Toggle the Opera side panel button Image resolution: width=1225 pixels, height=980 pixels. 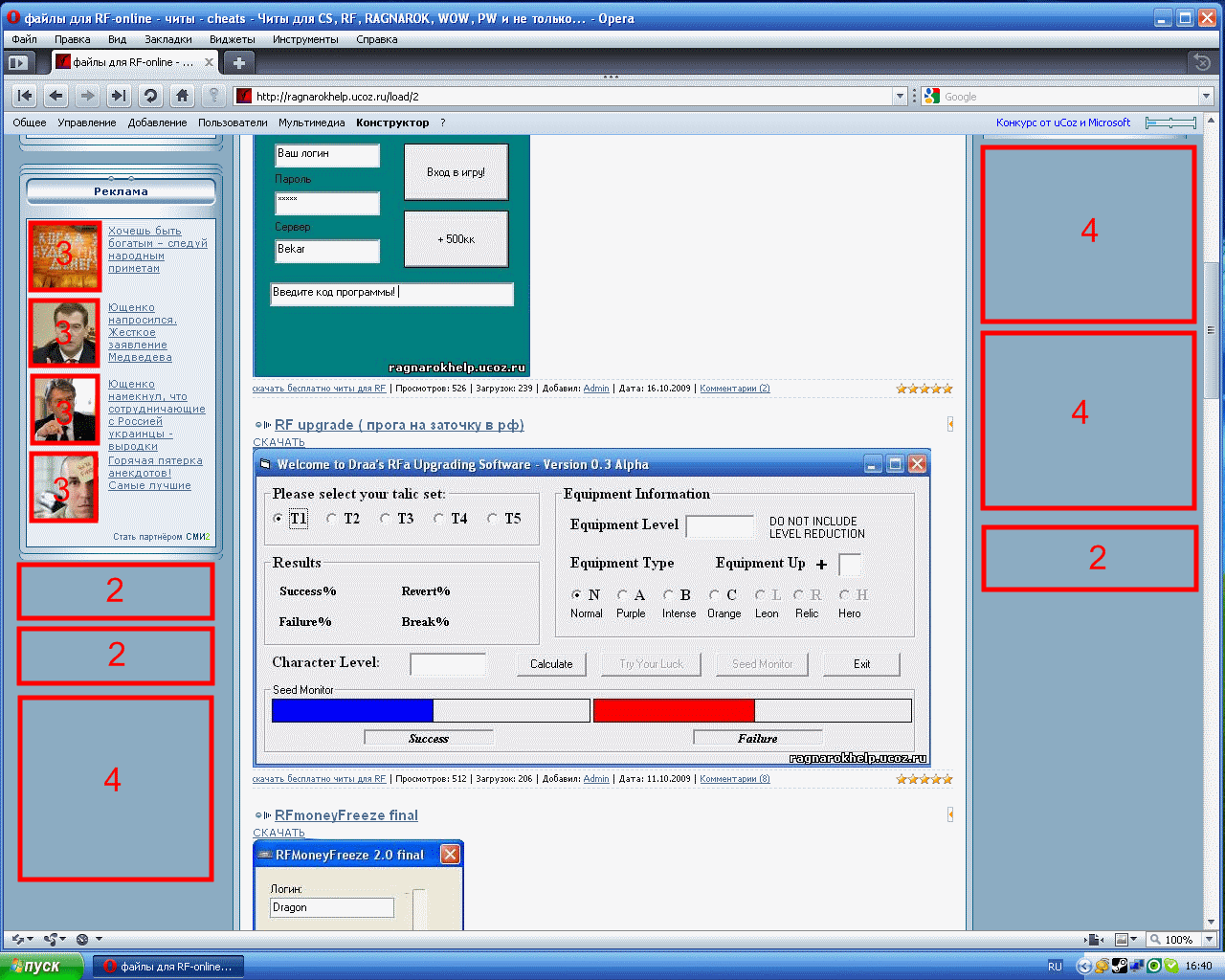point(17,62)
